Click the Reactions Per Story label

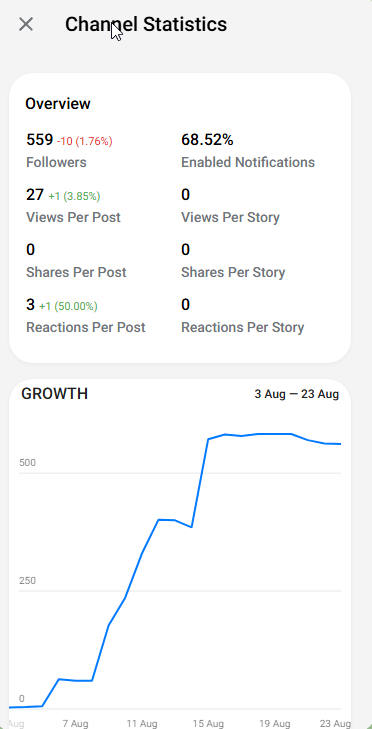[x=242, y=327]
